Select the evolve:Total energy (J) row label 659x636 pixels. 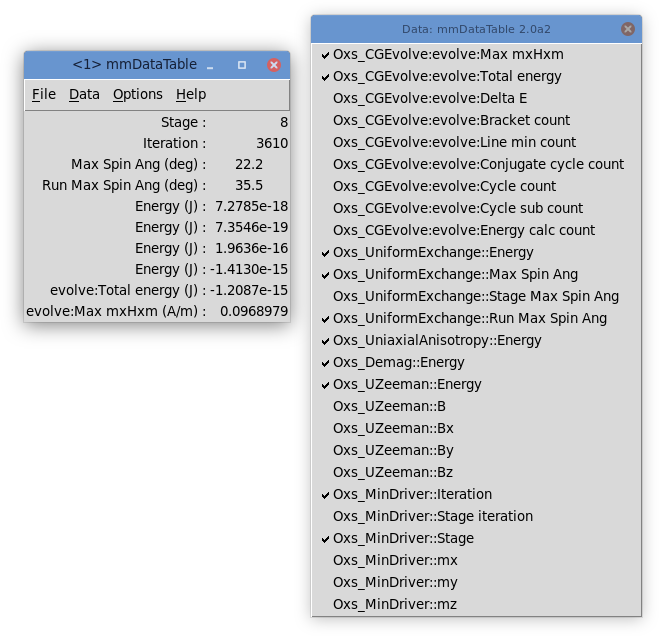128,290
